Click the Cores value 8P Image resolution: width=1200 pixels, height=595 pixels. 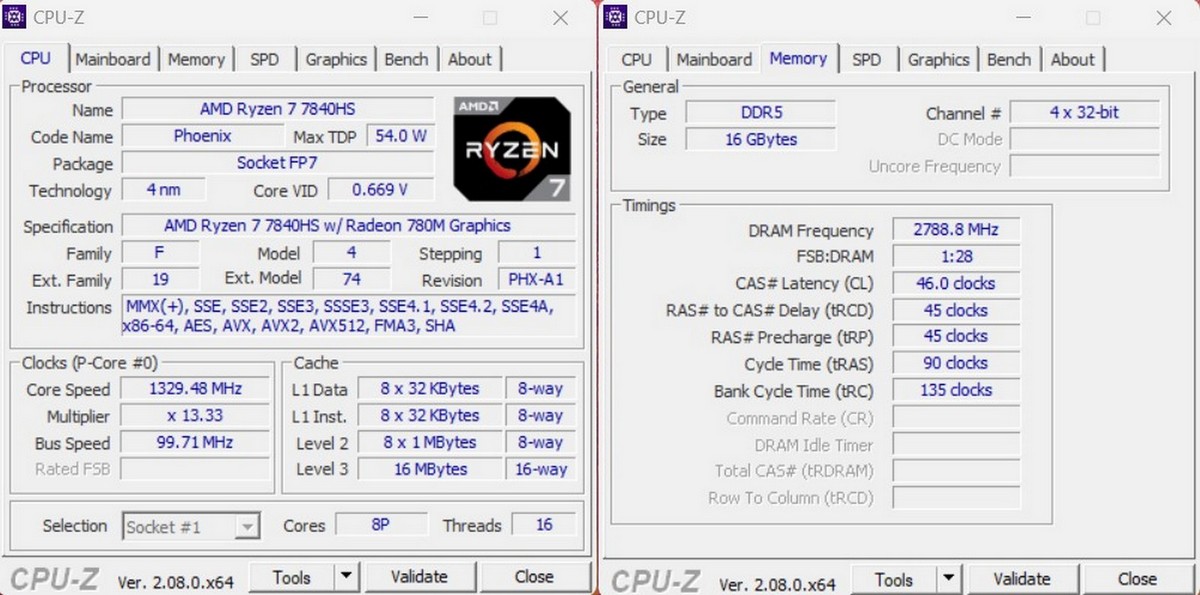(x=381, y=524)
